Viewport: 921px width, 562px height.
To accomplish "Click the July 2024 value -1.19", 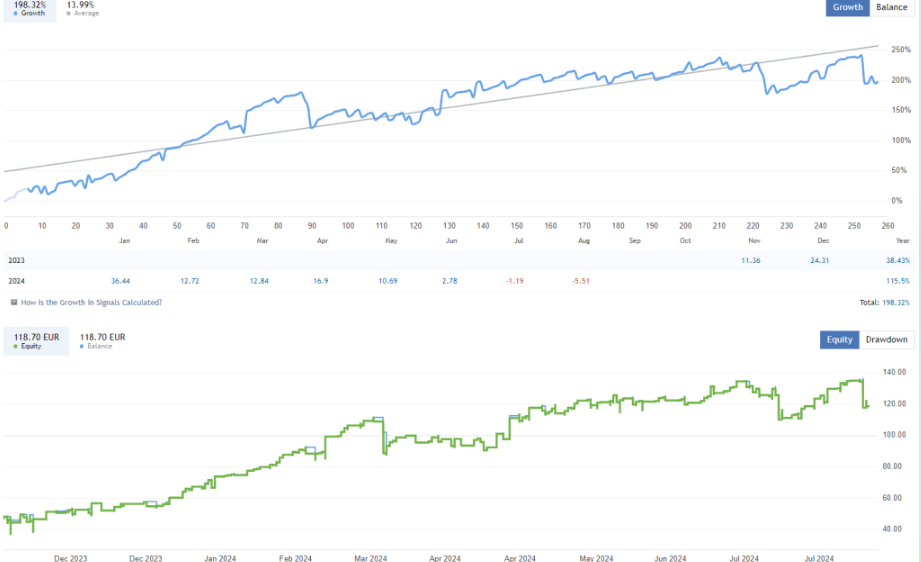I will (512, 281).
